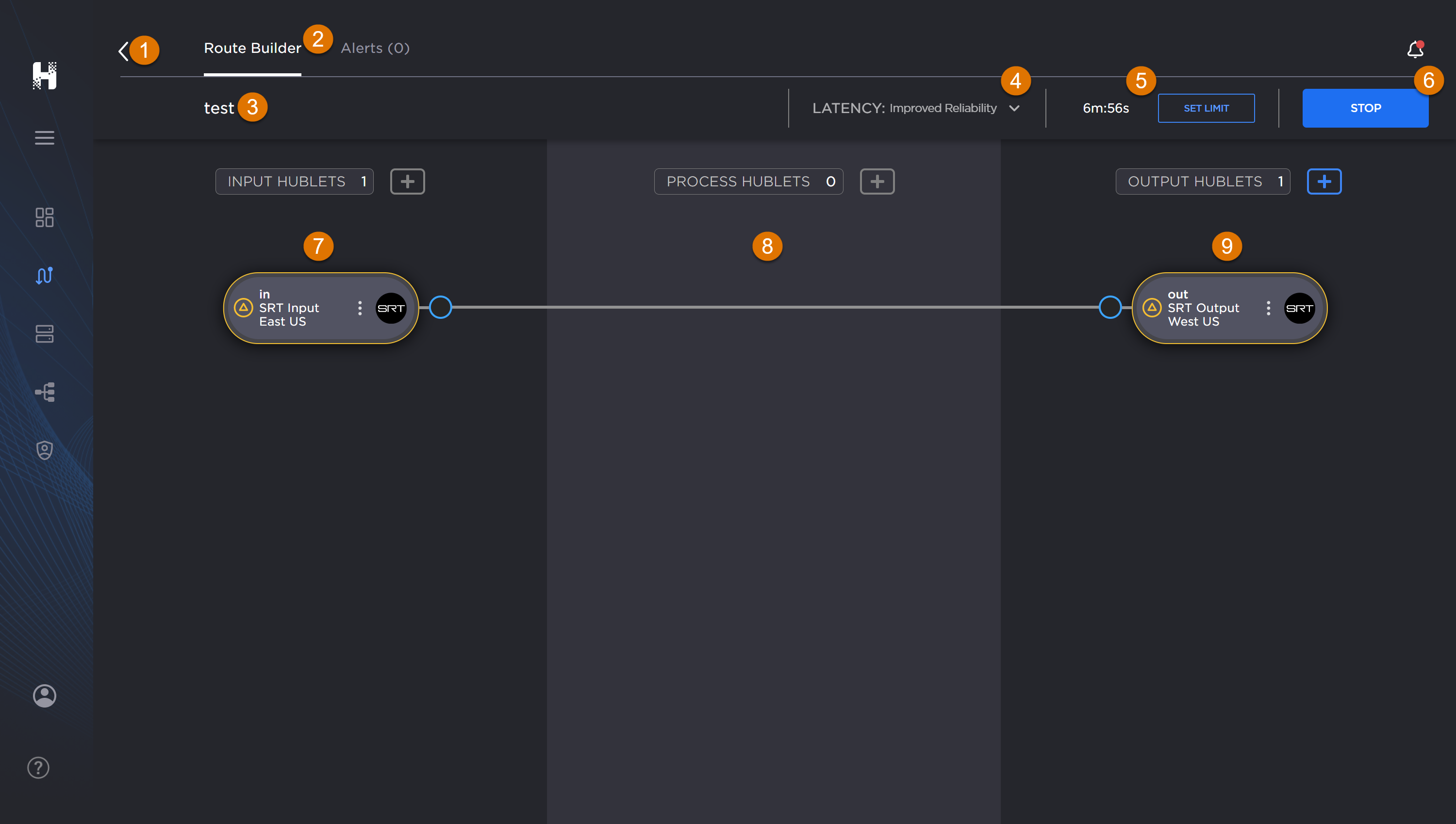This screenshot has width=1456, height=824.
Task: Click the user profile avatar at bottom left
Action: 45,695
